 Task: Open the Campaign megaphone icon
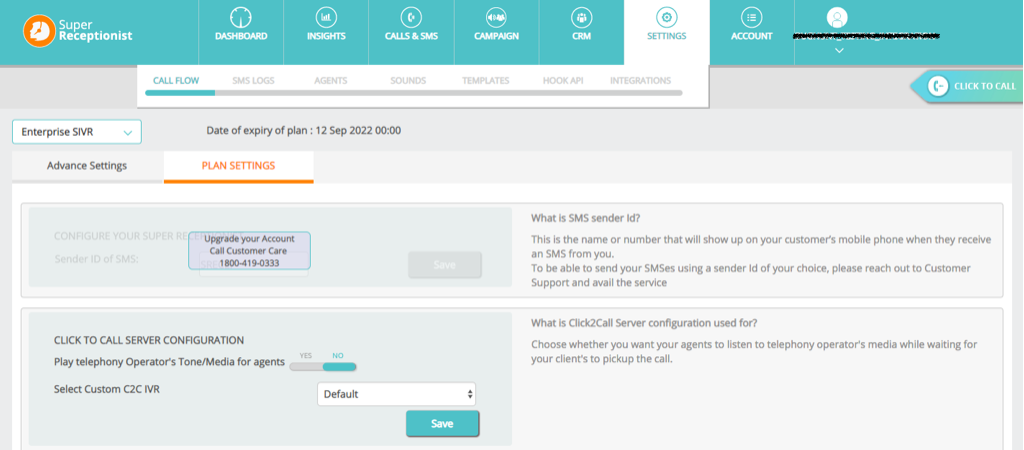pos(496,18)
